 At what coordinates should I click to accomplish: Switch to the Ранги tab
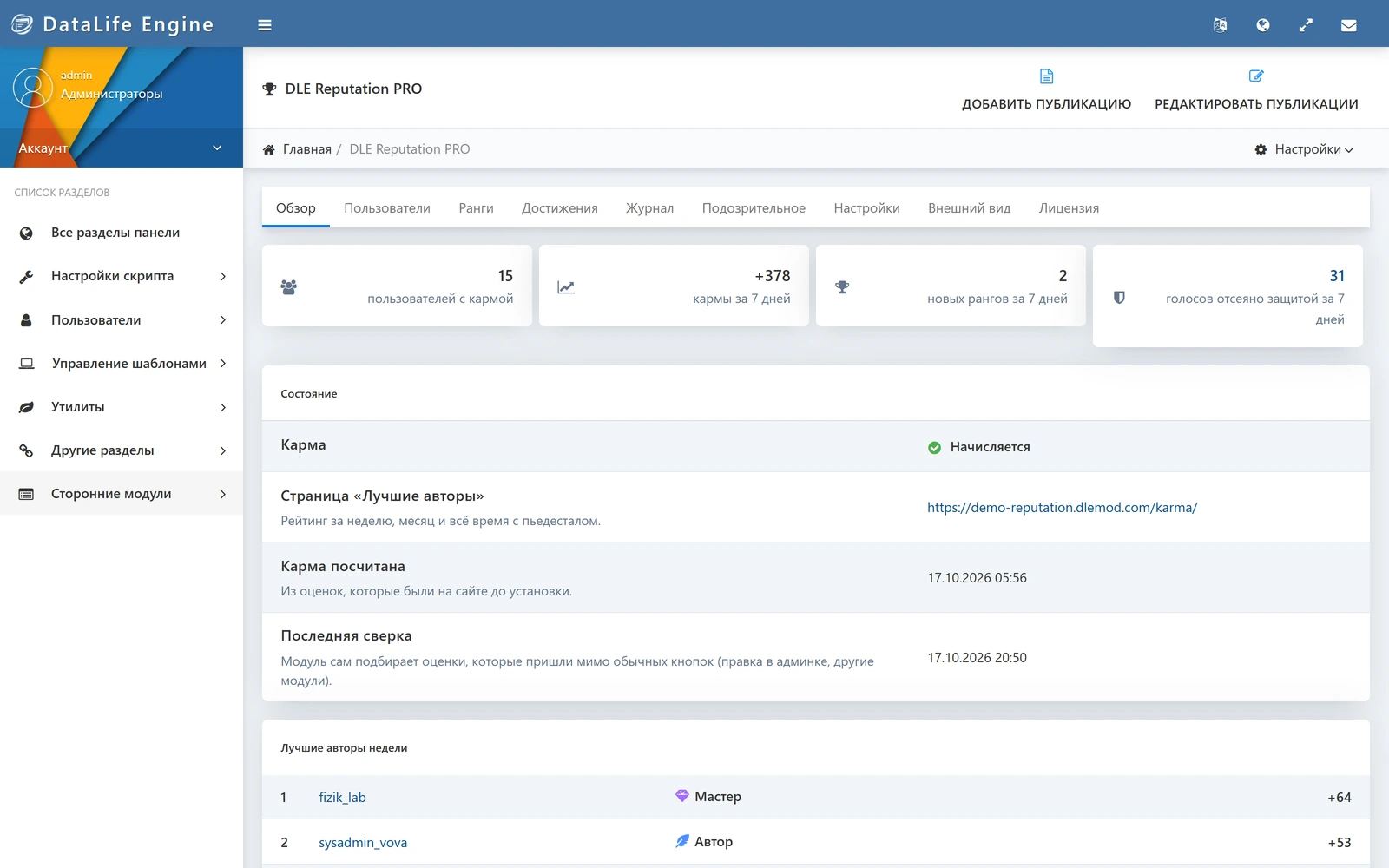(x=476, y=208)
